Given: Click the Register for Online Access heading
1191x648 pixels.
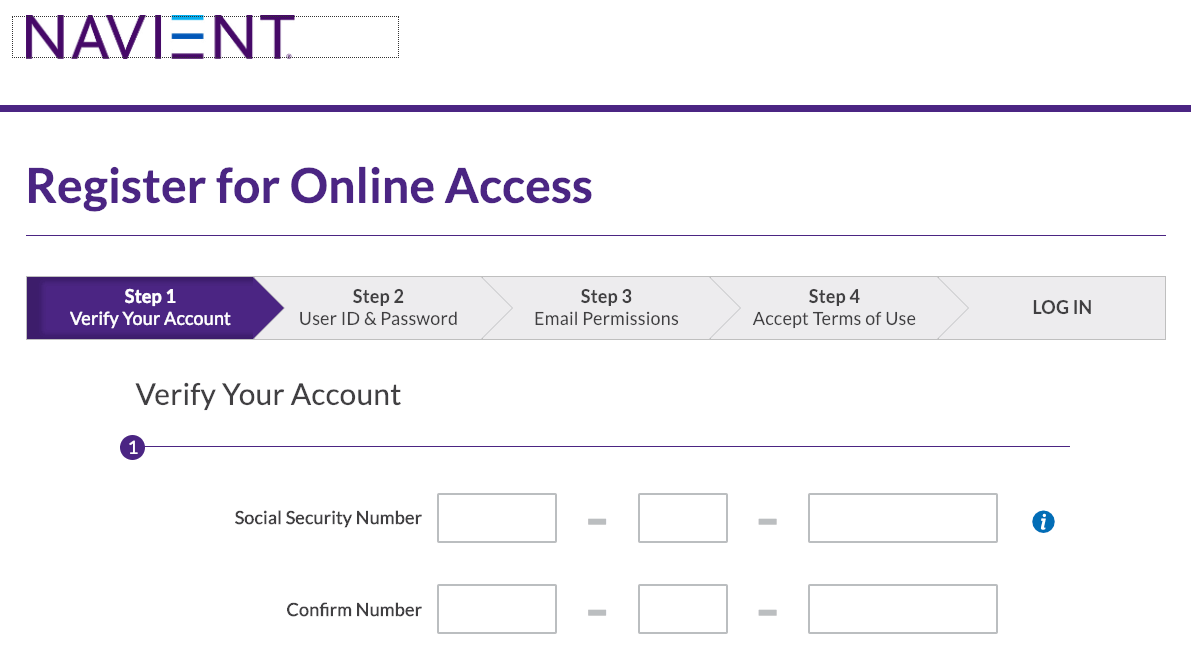Looking at the screenshot, I should [x=309, y=186].
